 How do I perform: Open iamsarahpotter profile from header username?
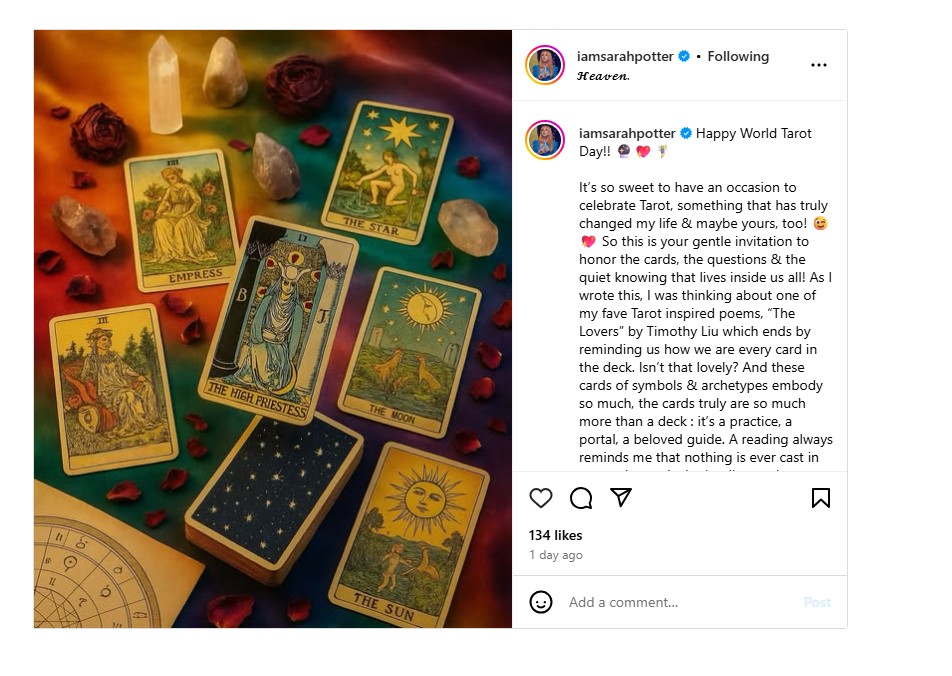[625, 56]
